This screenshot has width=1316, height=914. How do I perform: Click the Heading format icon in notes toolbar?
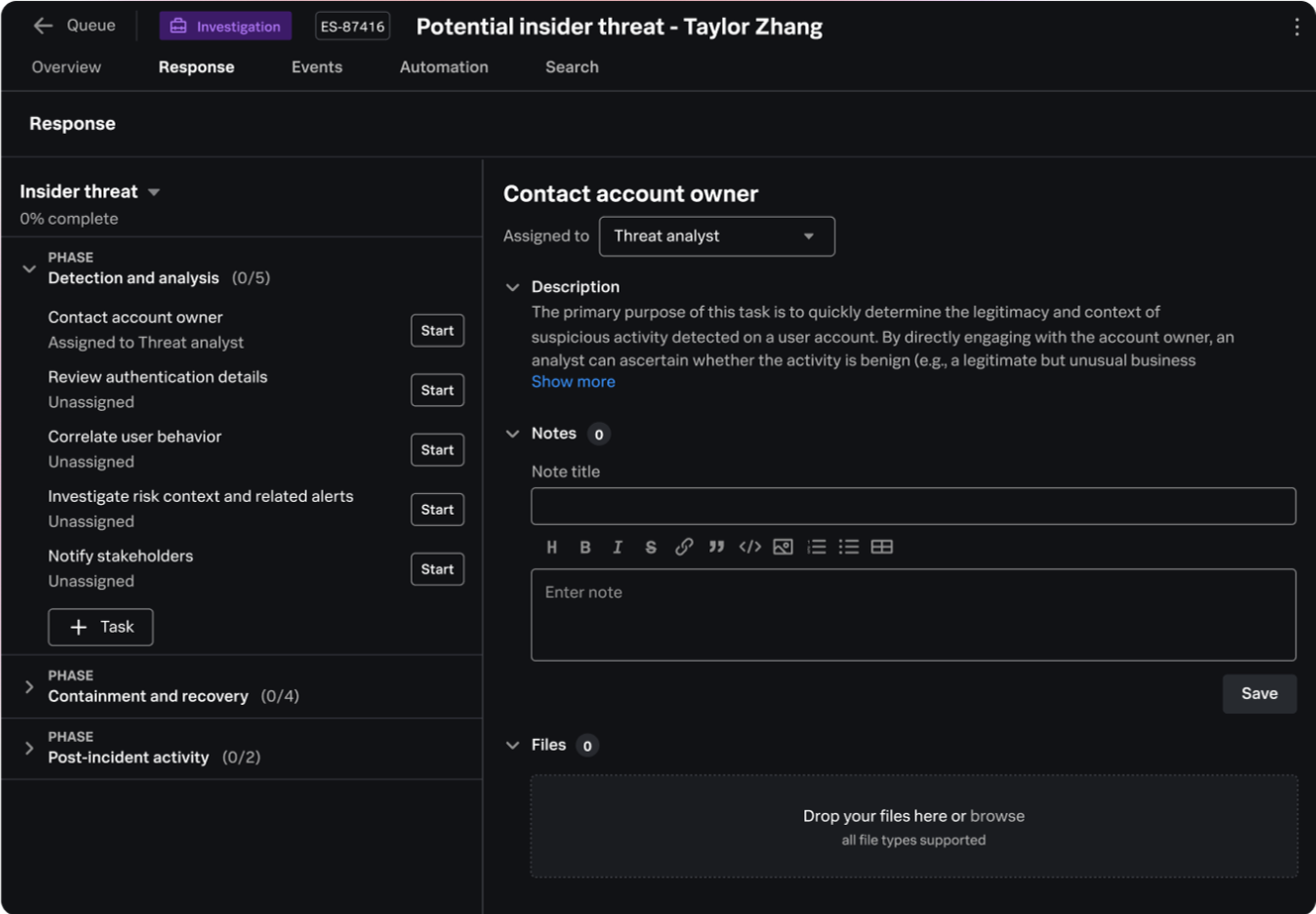click(552, 547)
